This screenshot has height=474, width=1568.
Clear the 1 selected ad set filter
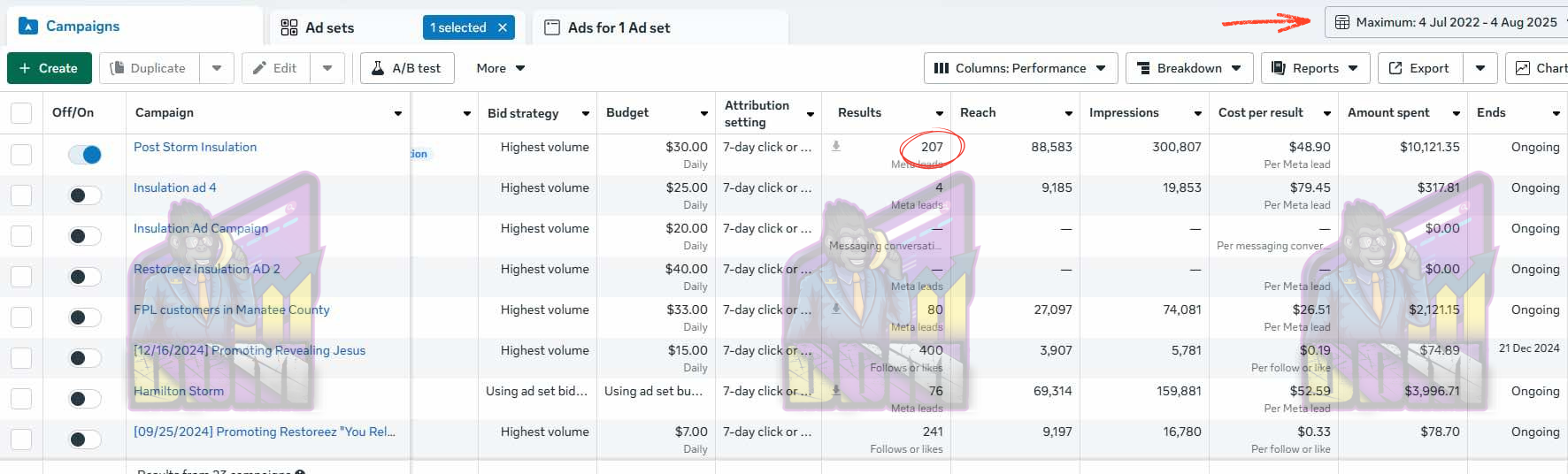pyautogui.click(x=503, y=27)
